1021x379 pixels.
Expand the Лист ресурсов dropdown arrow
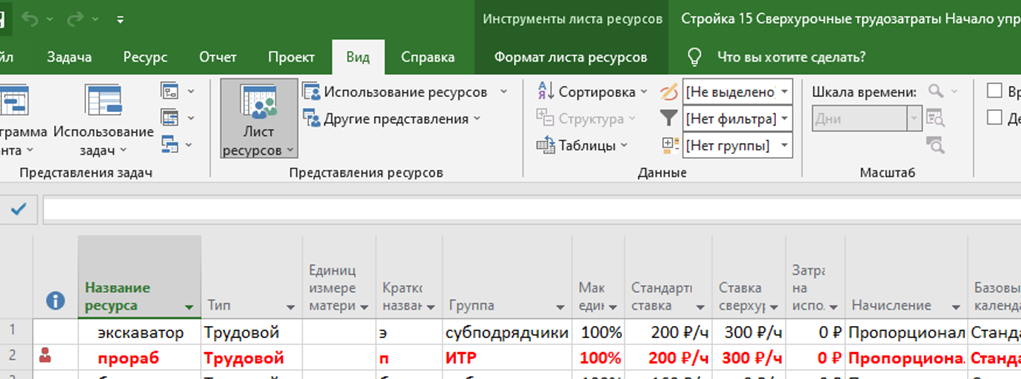(x=290, y=151)
